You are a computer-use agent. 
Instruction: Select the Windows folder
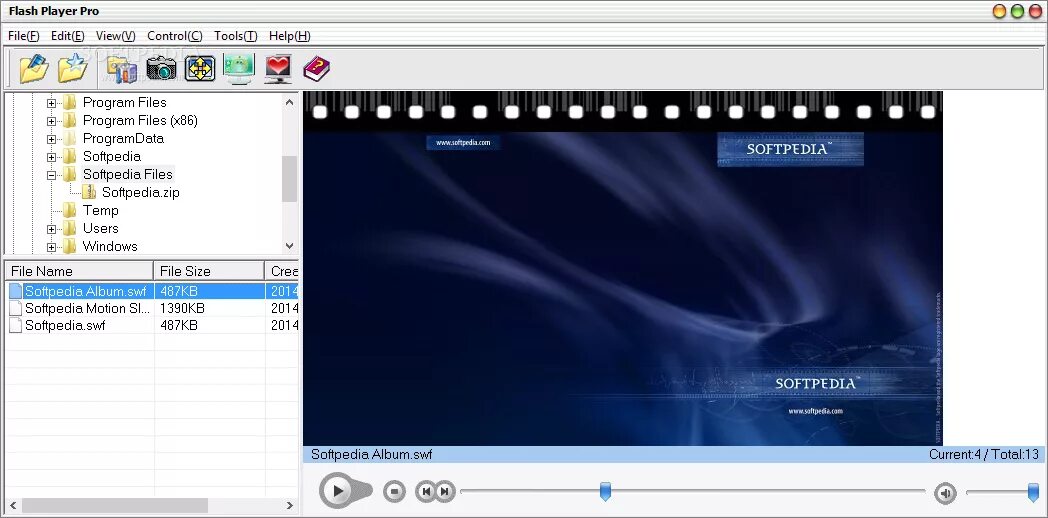tap(110, 247)
